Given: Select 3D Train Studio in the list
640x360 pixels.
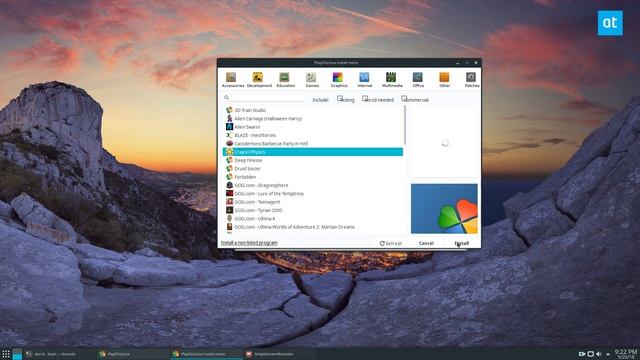Looking at the screenshot, I should [313, 110].
